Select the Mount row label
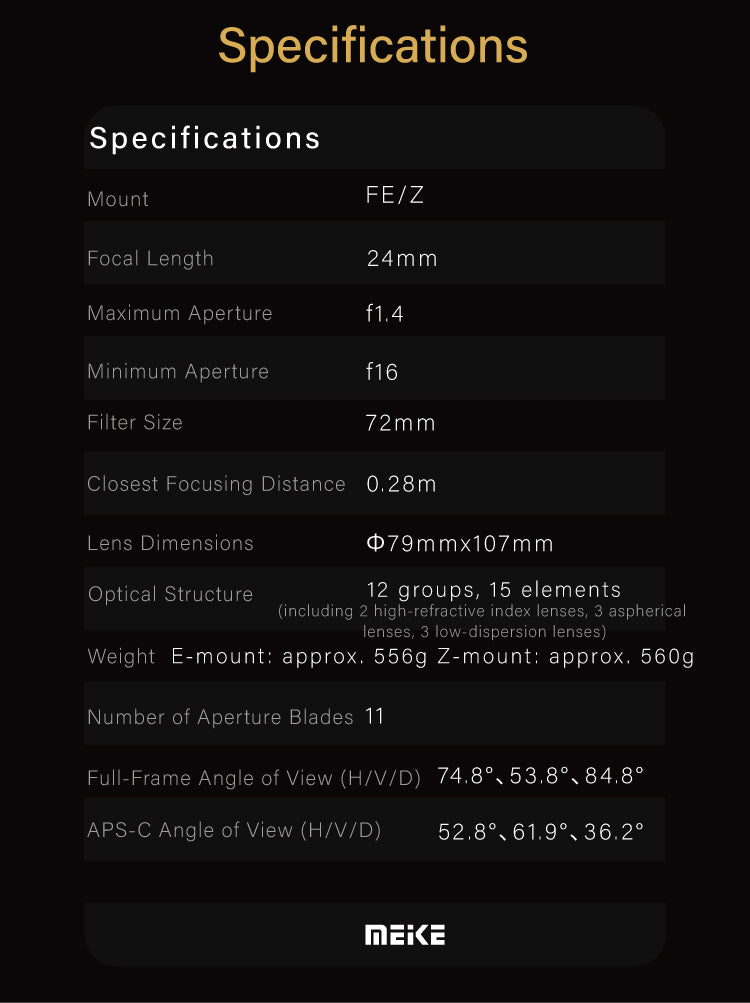This screenshot has width=750, height=1003. tap(118, 199)
